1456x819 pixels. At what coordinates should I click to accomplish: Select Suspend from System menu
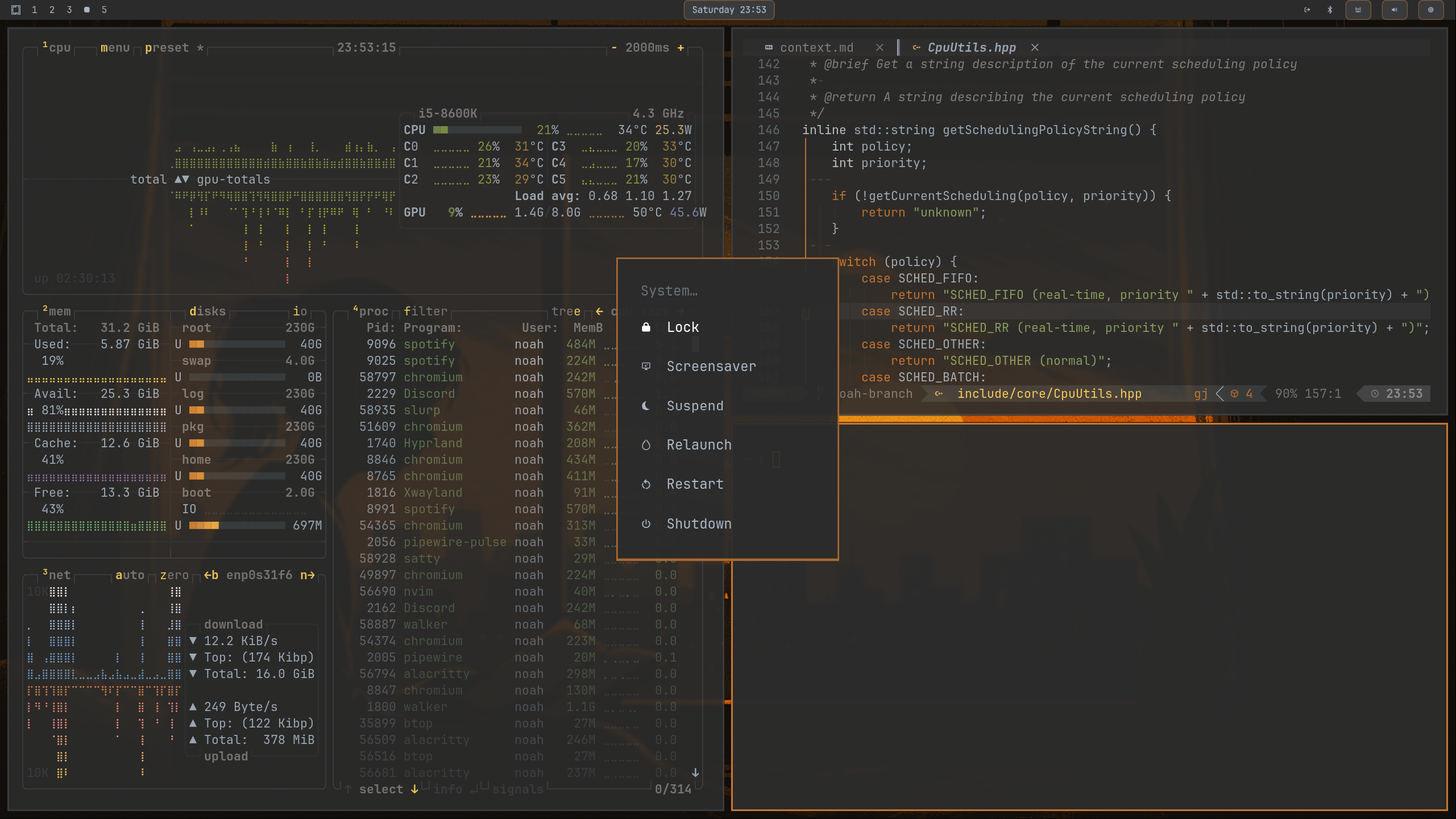[x=695, y=406]
